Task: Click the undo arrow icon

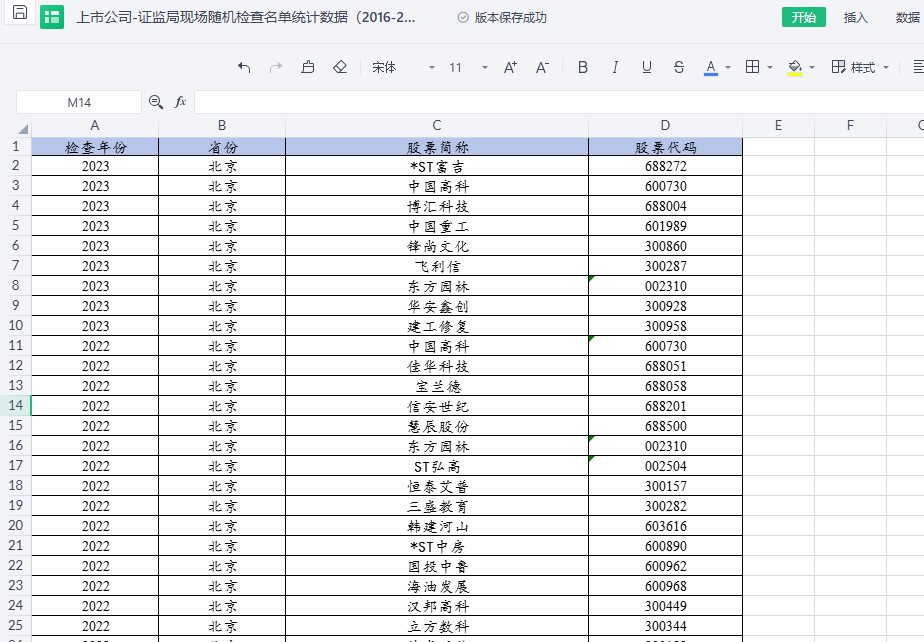Action: point(244,67)
